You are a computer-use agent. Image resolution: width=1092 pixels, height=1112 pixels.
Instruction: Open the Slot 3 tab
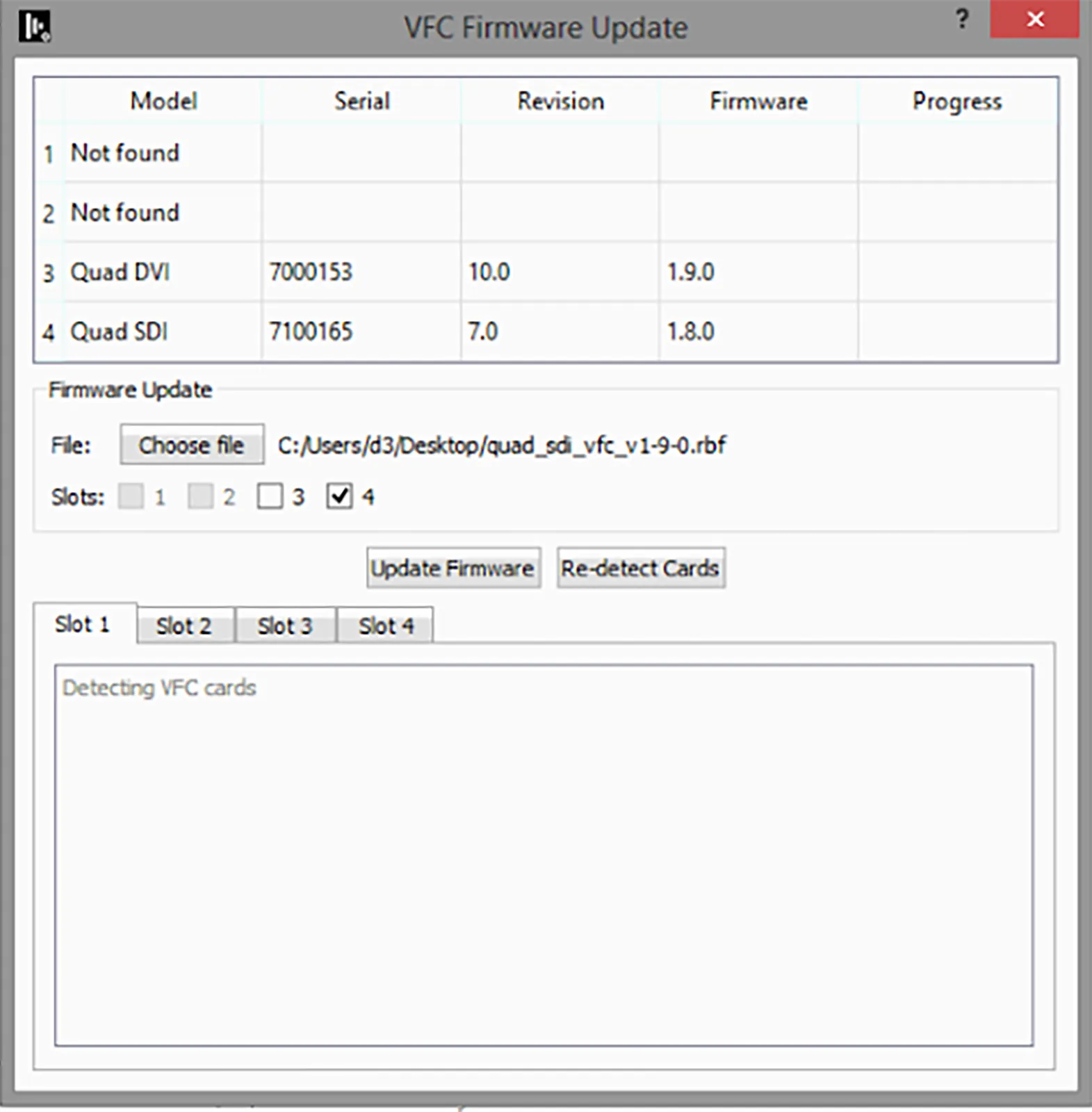pos(285,626)
